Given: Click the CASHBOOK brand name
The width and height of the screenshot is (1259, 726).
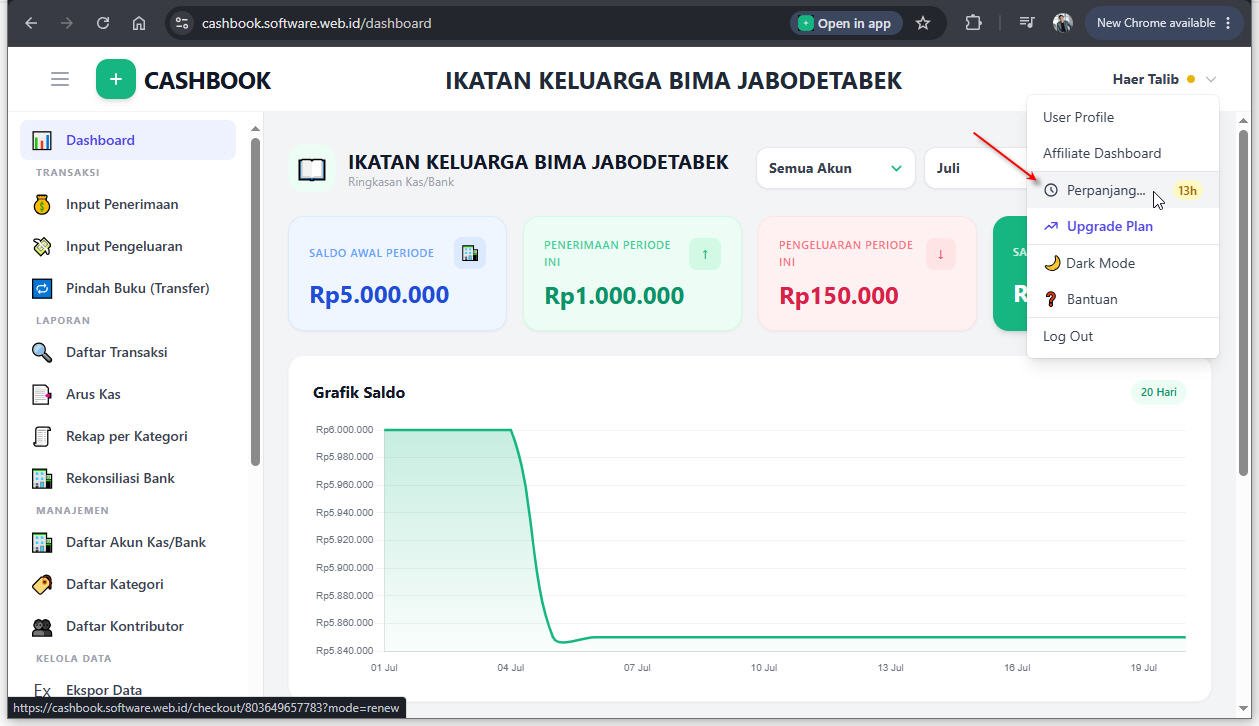Looking at the screenshot, I should click(207, 80).
